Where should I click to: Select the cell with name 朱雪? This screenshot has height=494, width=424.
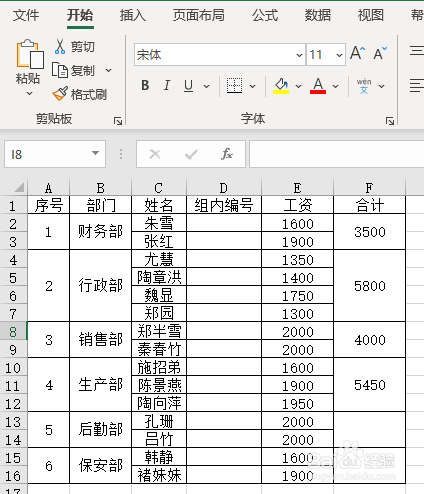(159, 223)
